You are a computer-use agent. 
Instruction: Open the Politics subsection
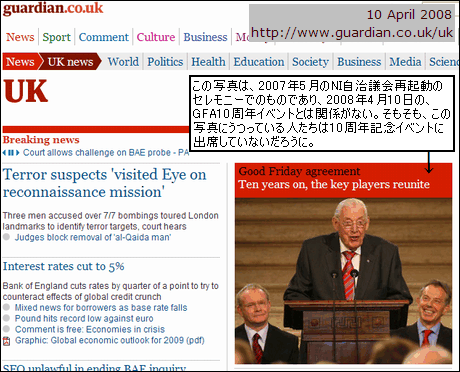click(x=165, y=62)
